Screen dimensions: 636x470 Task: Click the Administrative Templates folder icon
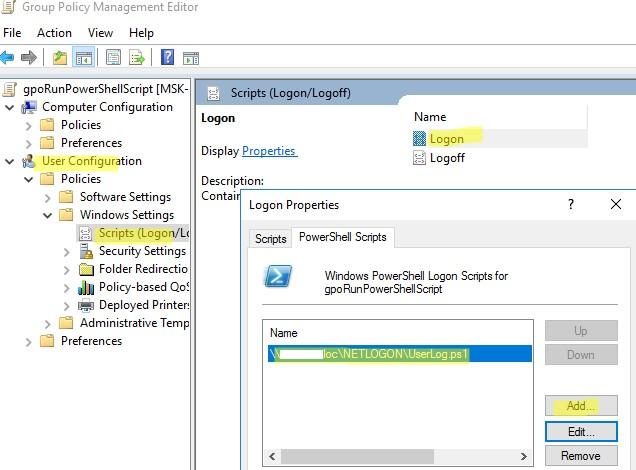click(66, 323)
